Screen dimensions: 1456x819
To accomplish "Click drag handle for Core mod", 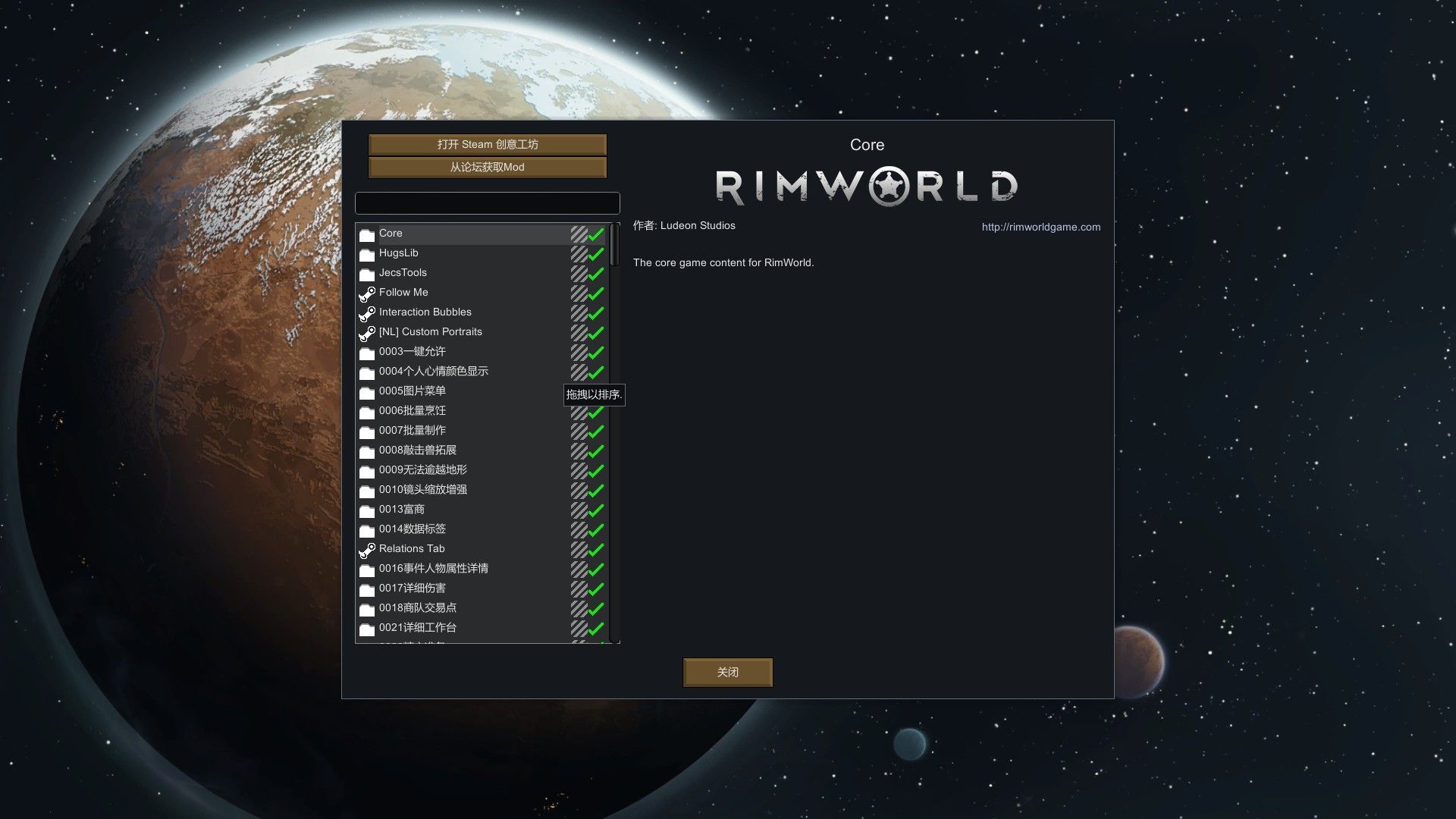I will tap(579, 234).
